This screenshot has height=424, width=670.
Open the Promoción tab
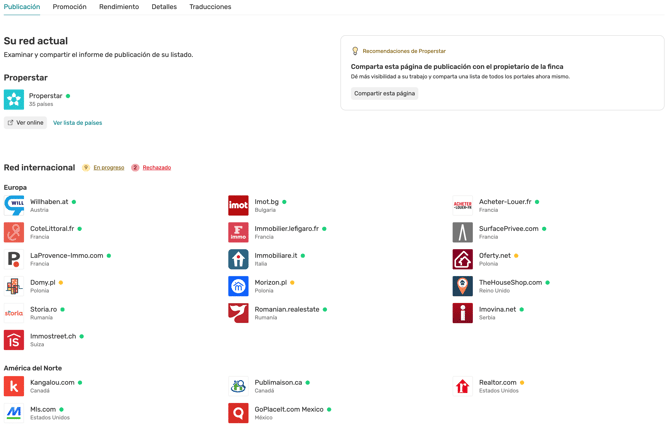point(70,7)
